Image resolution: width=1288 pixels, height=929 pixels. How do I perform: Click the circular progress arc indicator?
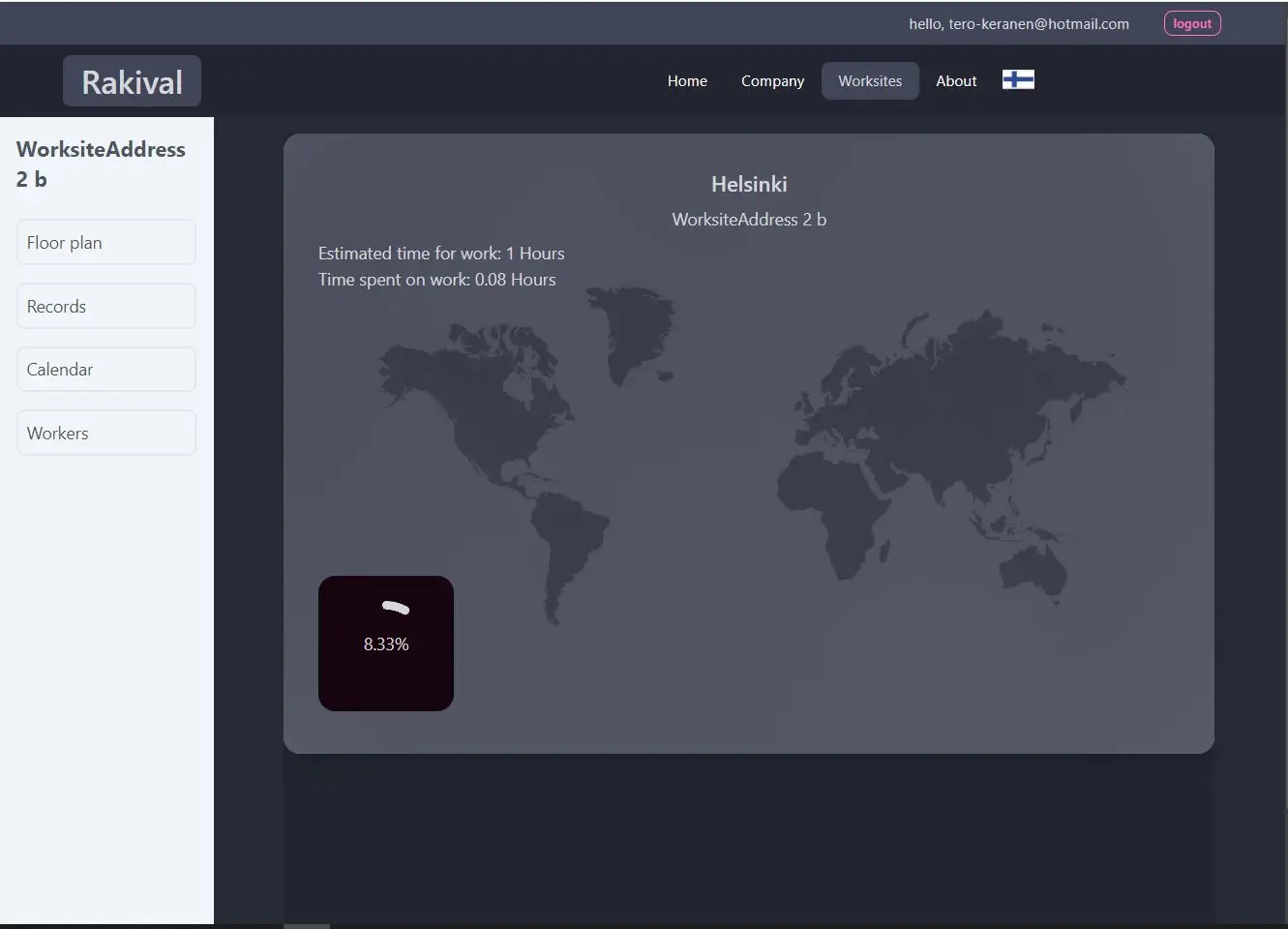point(396,608)
